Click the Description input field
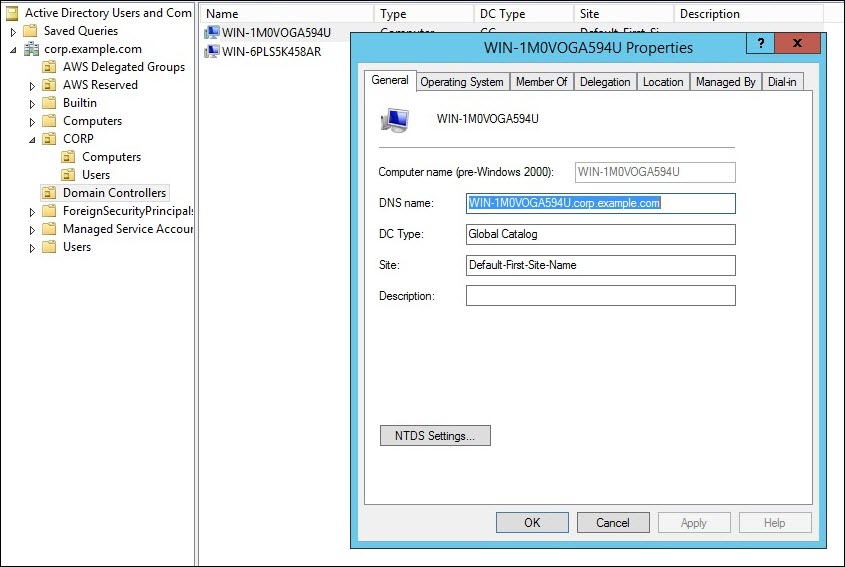Screen dimensions: 845x567 point(600,296)
